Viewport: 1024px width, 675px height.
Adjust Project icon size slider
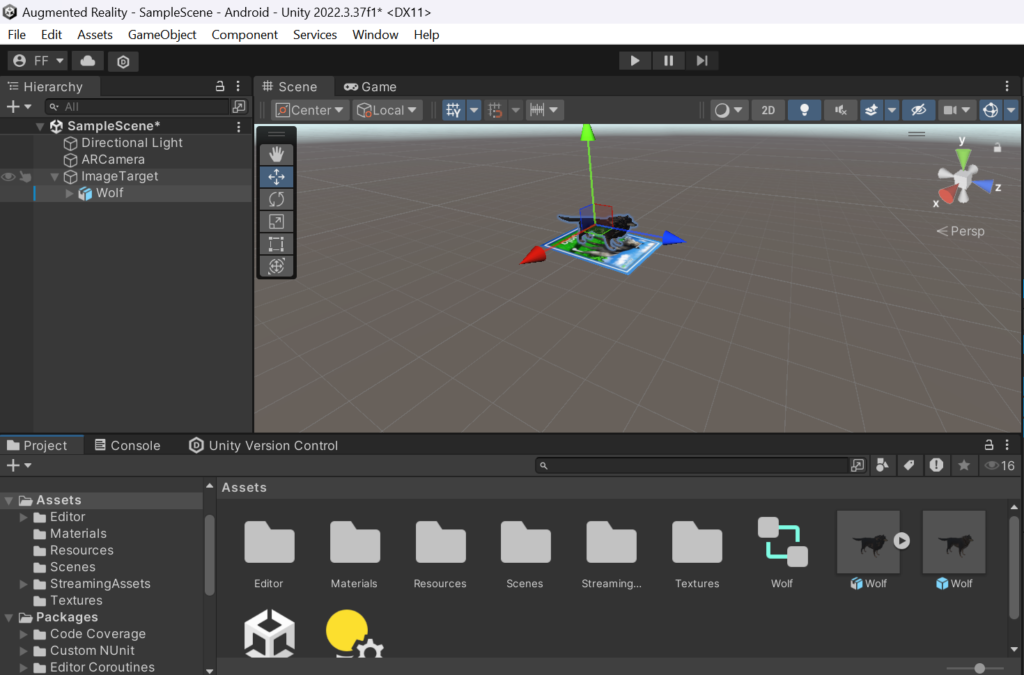979,668
